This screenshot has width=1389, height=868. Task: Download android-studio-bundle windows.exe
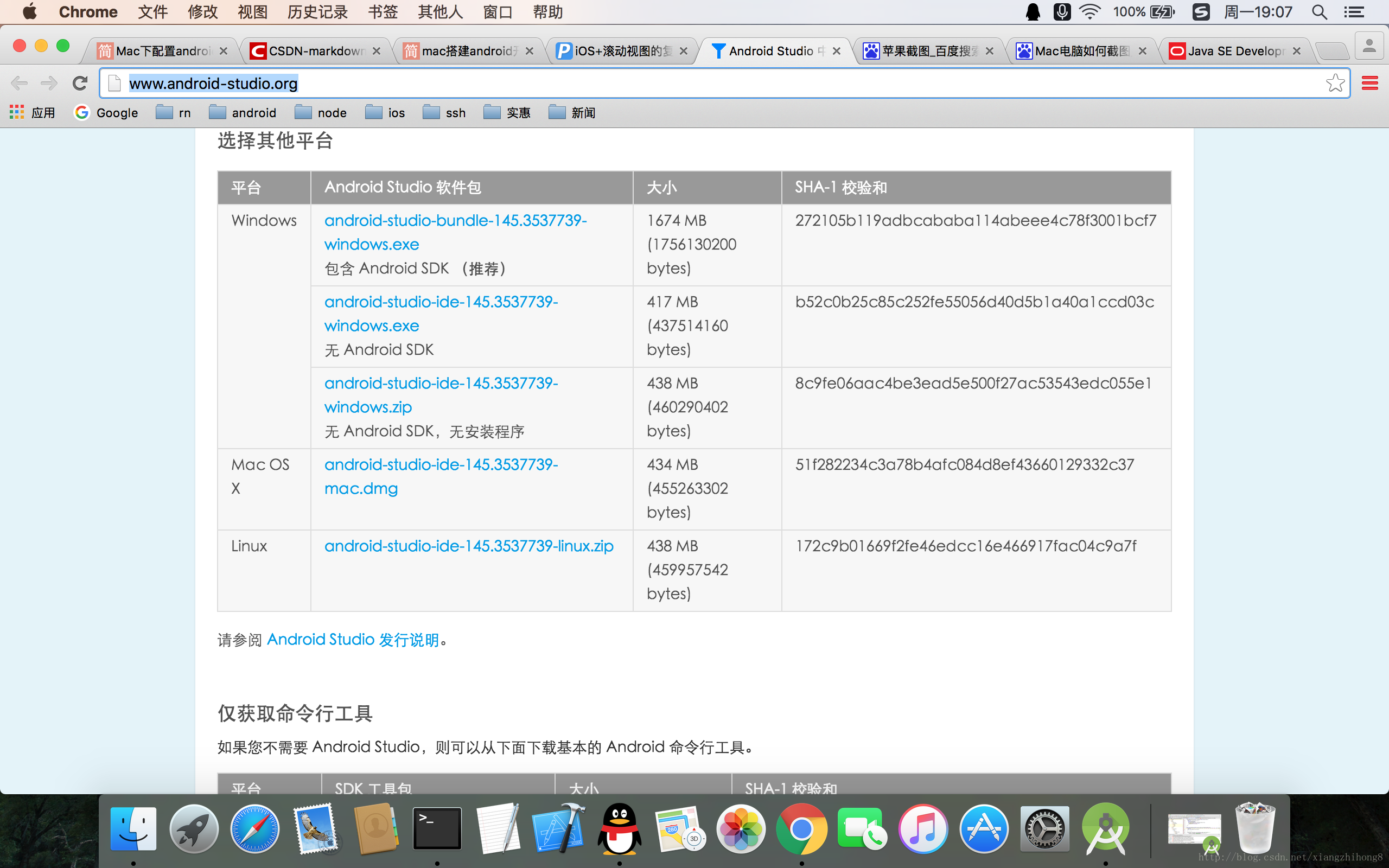(x=455, y=232)
